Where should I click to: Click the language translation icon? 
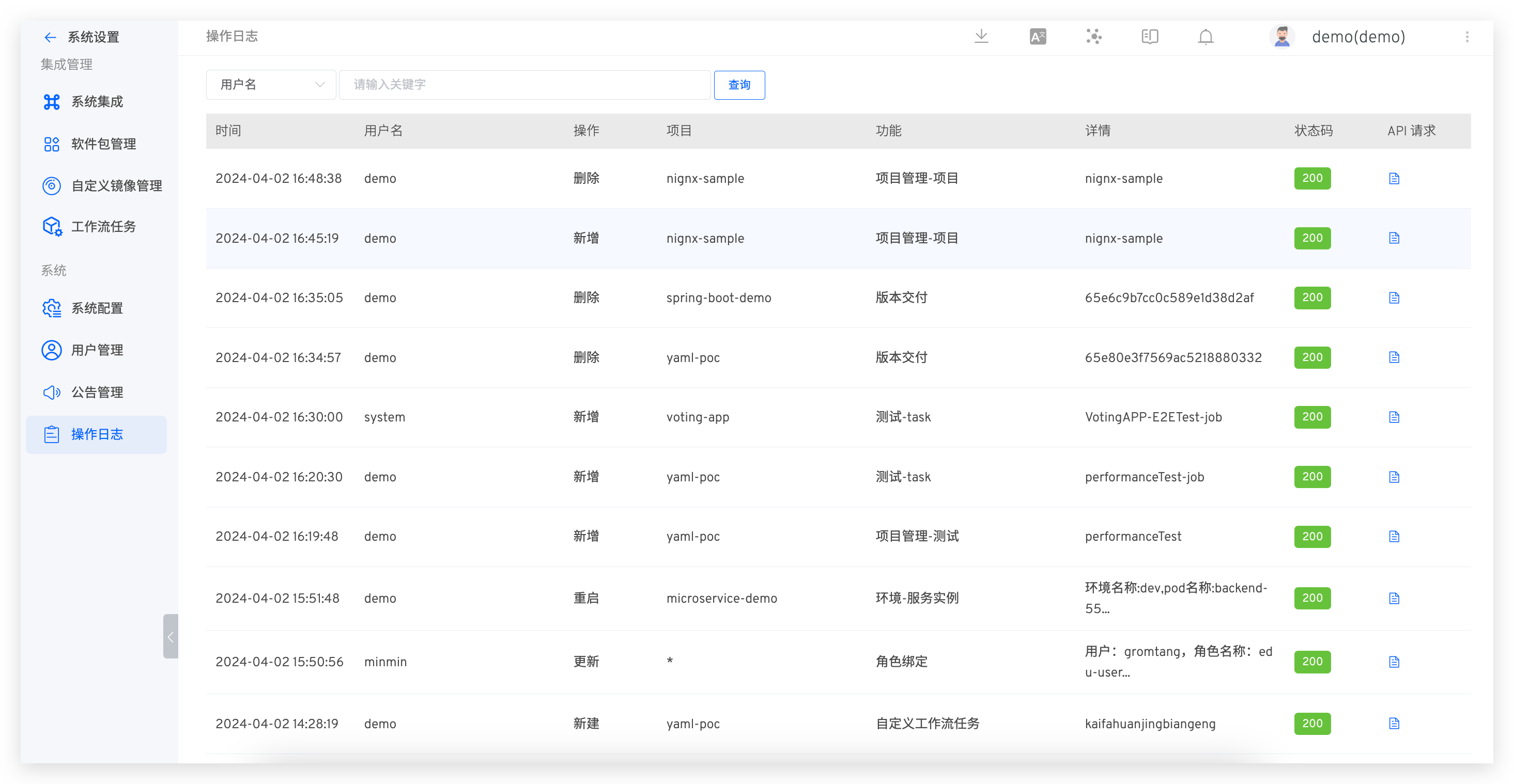(1038, 36)
